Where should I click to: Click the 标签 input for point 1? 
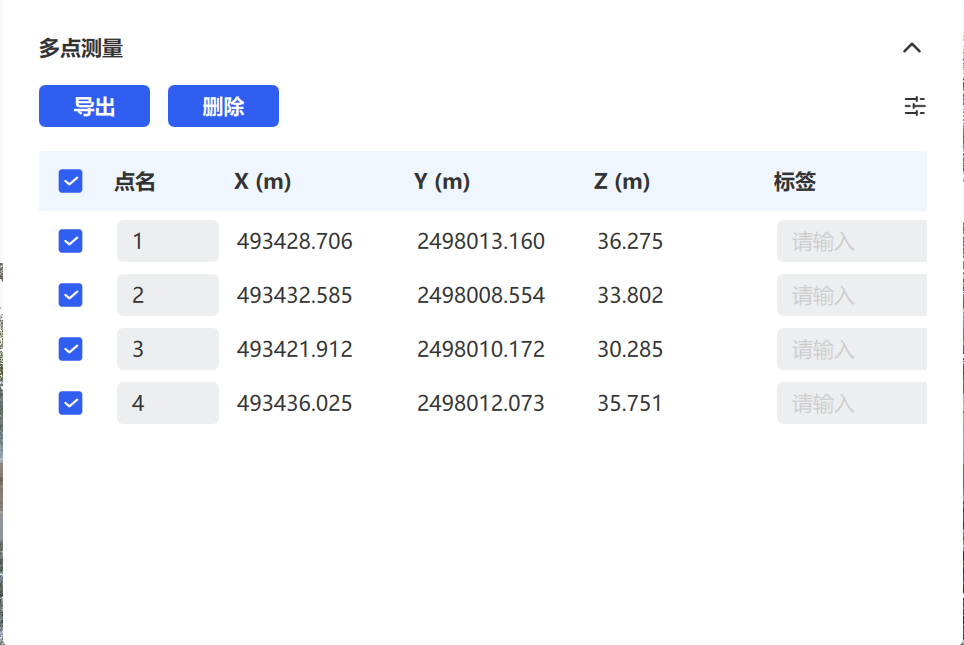[852, 241]
